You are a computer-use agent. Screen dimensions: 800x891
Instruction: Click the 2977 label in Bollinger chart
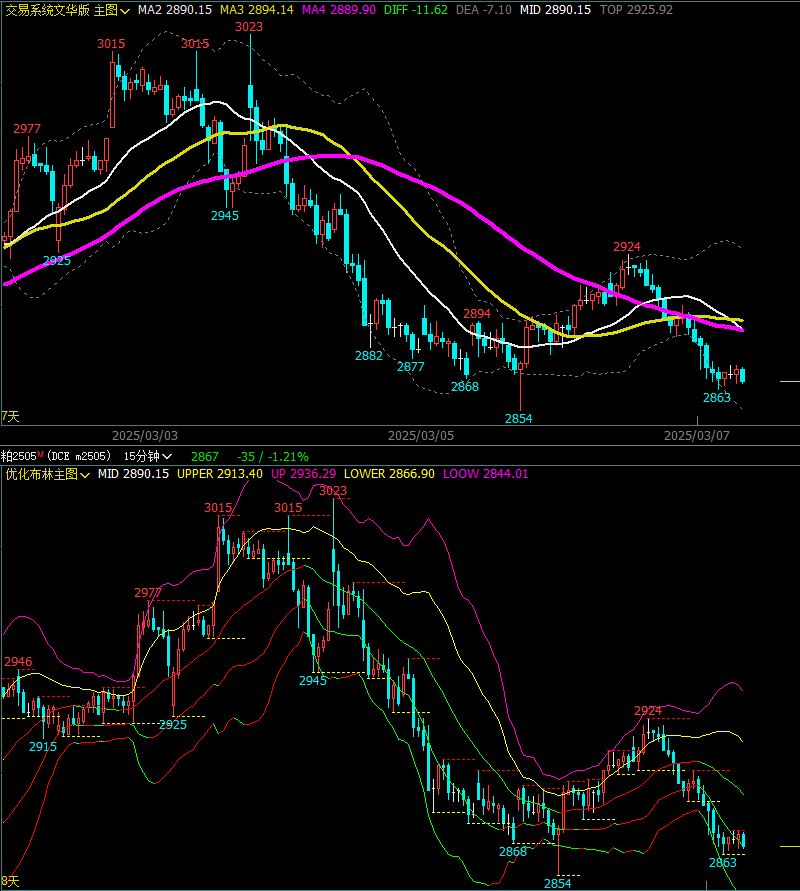point(148,593)
